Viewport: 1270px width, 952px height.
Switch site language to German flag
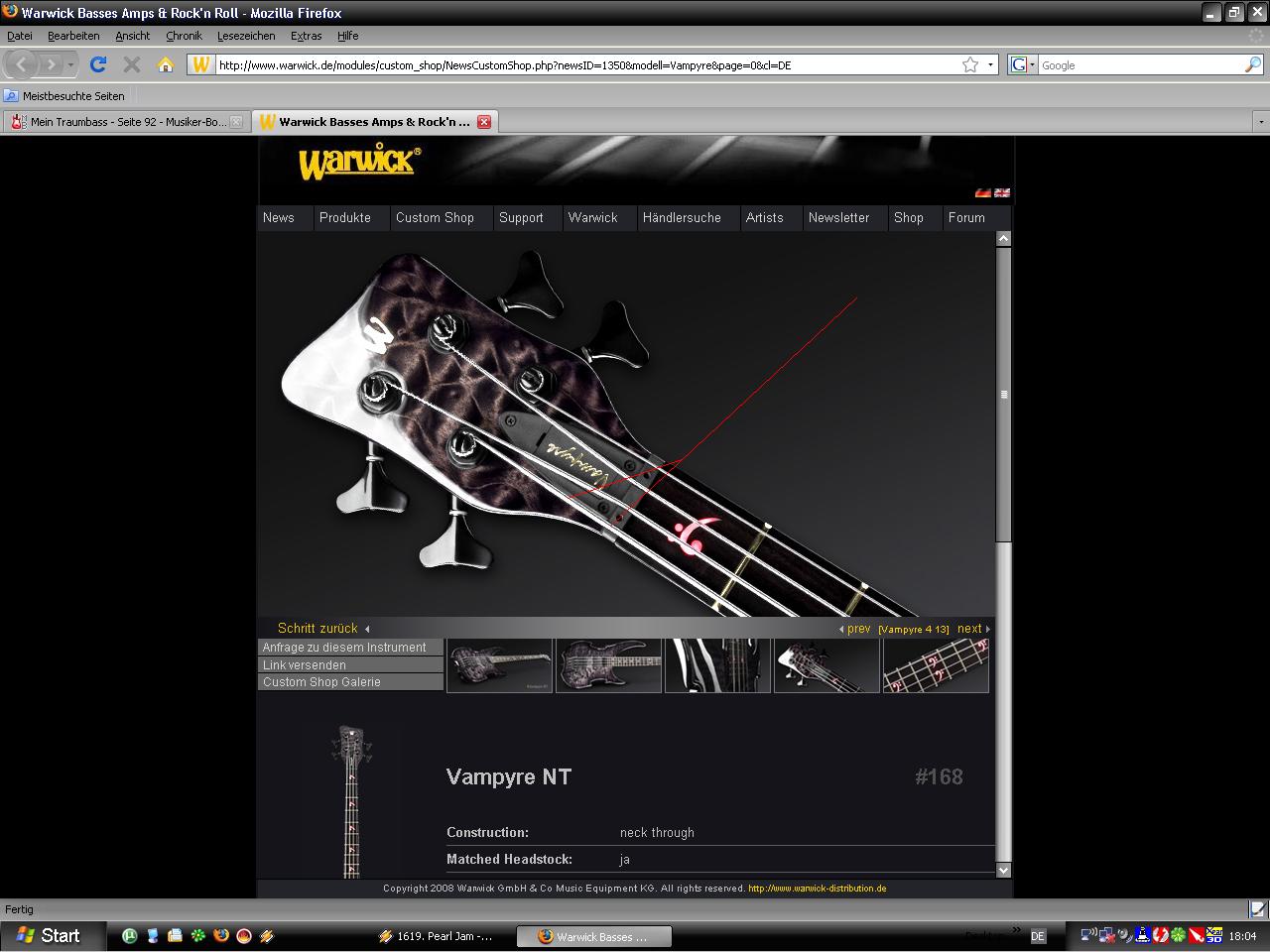pyautogui.click(x=982, y=193)
